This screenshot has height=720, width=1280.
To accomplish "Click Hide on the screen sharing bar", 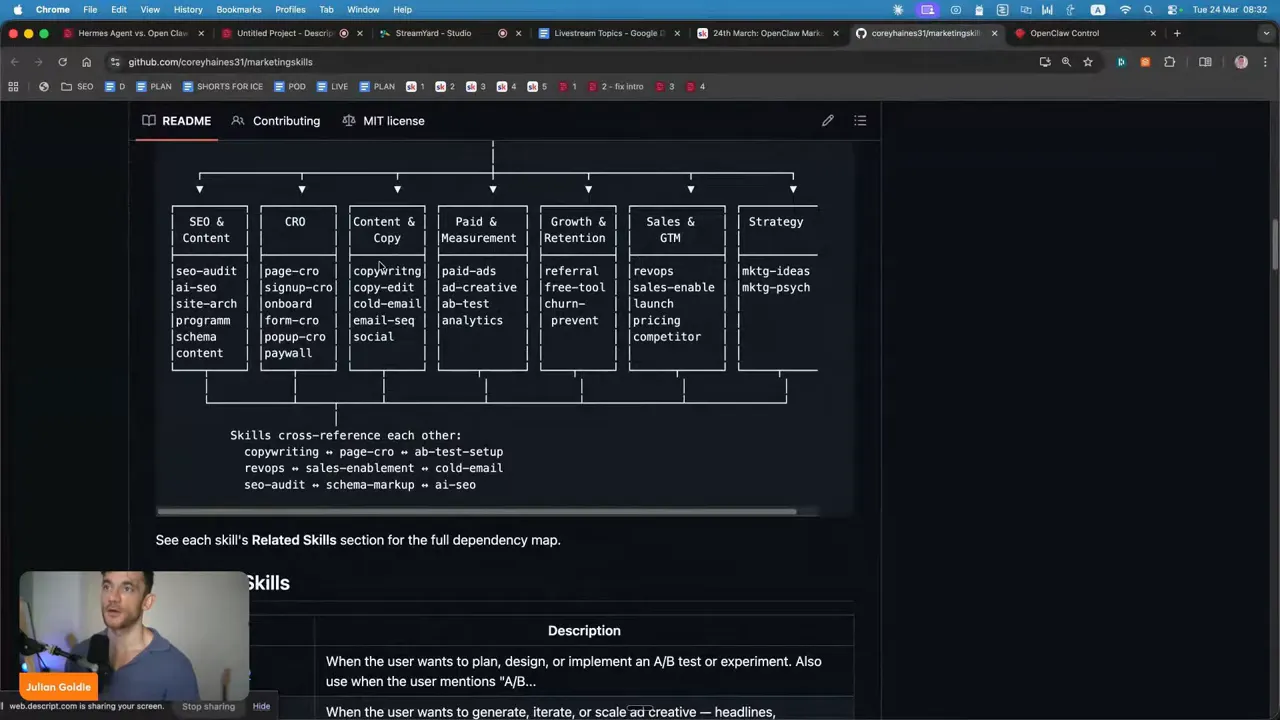I will [x=261, y=706].
